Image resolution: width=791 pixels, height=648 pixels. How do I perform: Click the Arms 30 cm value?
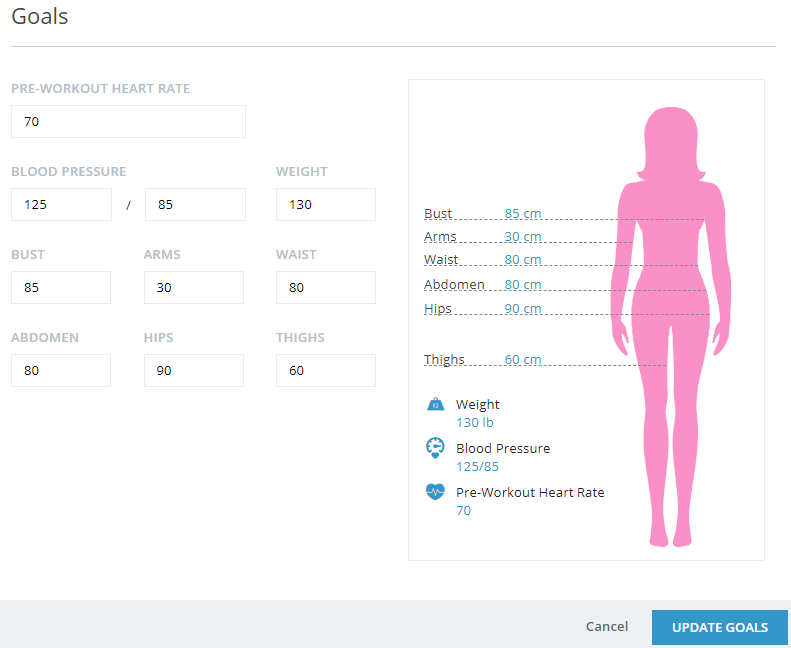[523, 237]
